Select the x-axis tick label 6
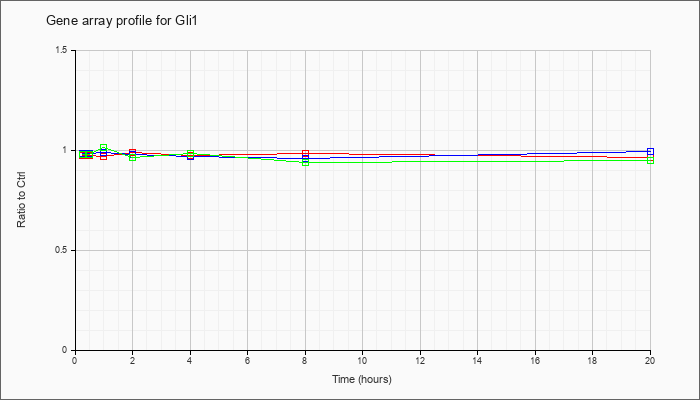The image size is (700, 400). click(x=248, y=359)
